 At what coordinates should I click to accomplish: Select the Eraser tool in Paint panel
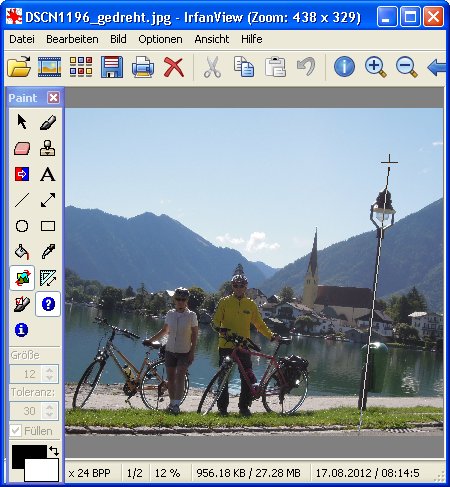coord(22,148)
